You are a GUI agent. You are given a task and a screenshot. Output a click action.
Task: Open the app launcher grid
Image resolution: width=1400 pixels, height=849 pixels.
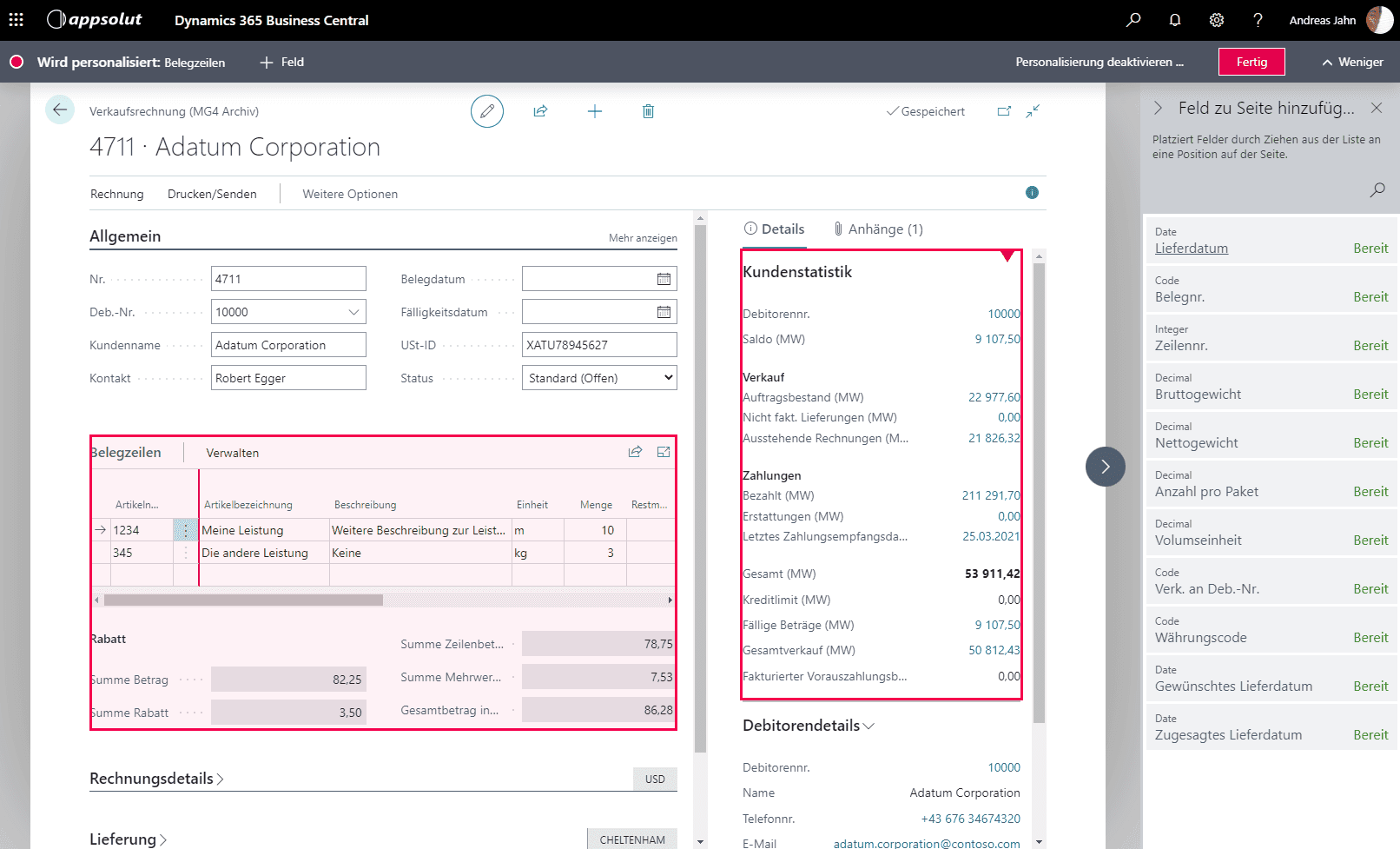[17, 20]
